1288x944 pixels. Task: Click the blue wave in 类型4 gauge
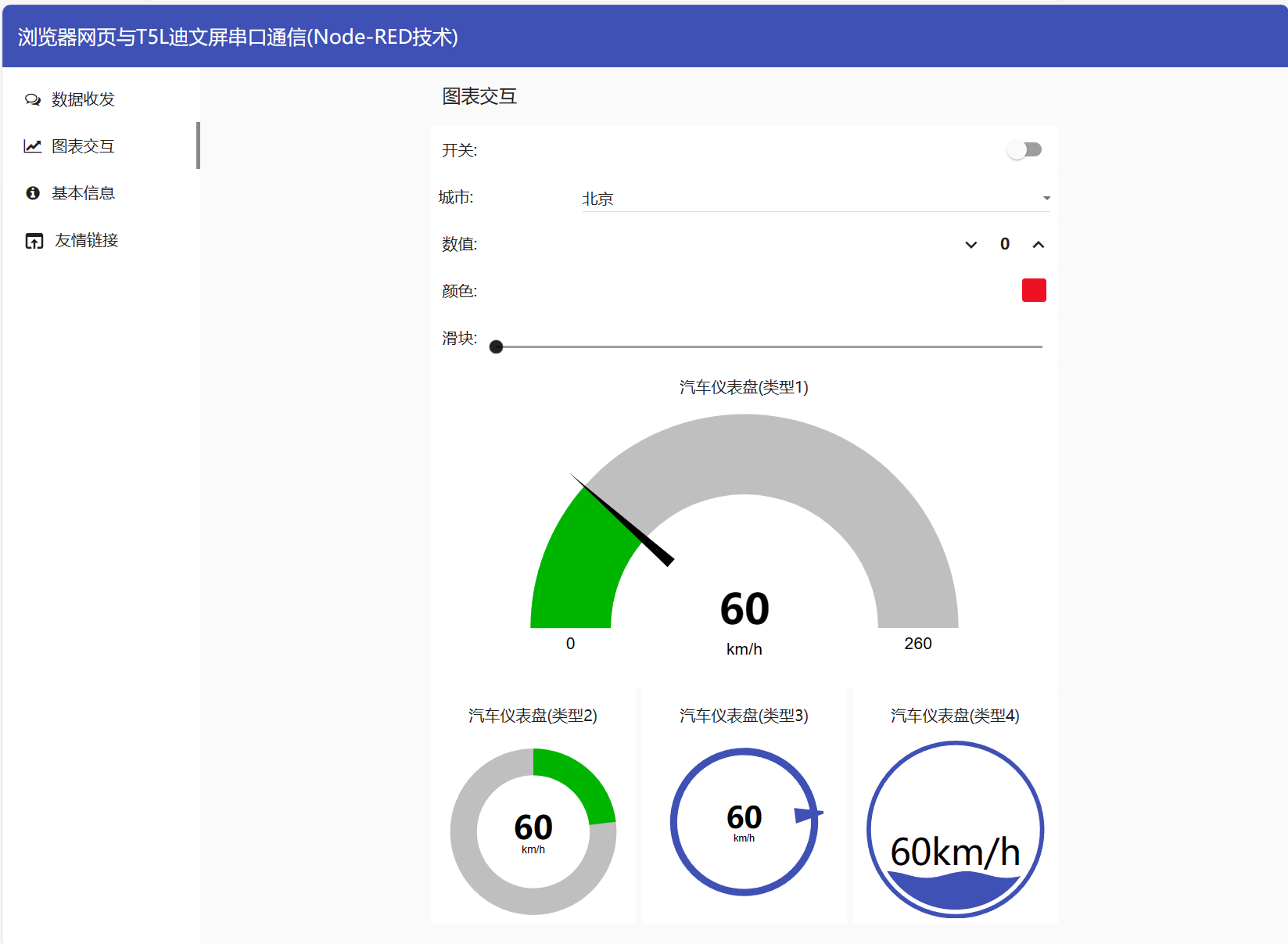coord(955,892)
